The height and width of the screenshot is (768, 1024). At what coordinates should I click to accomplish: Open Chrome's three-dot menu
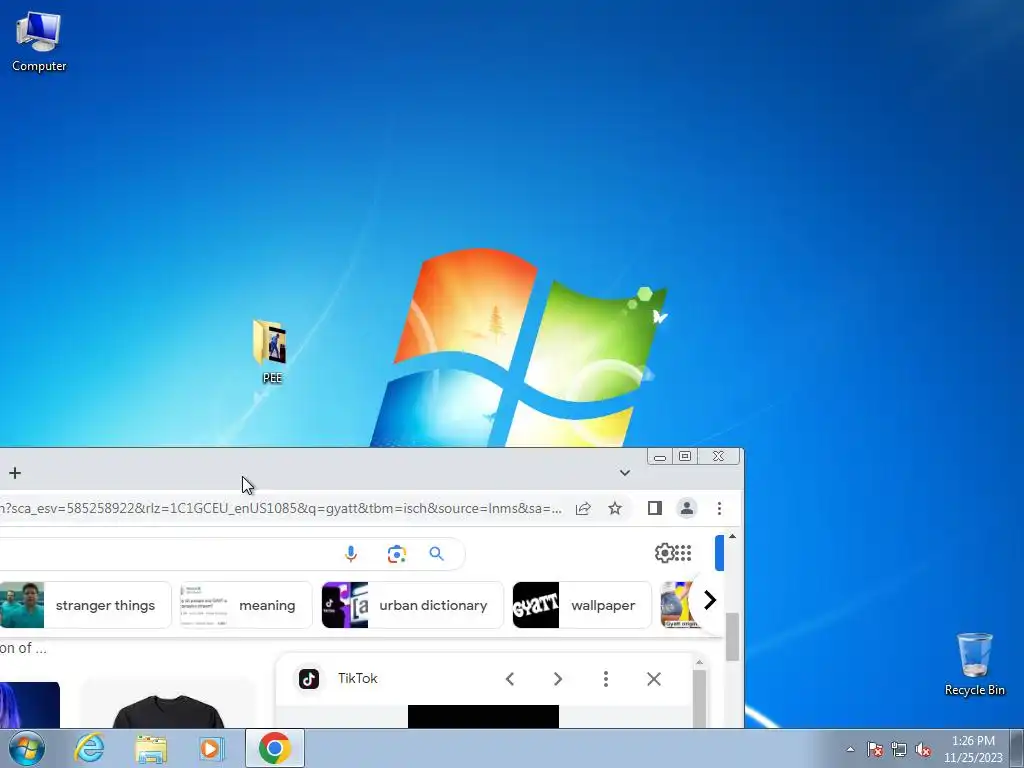(719, 508)
